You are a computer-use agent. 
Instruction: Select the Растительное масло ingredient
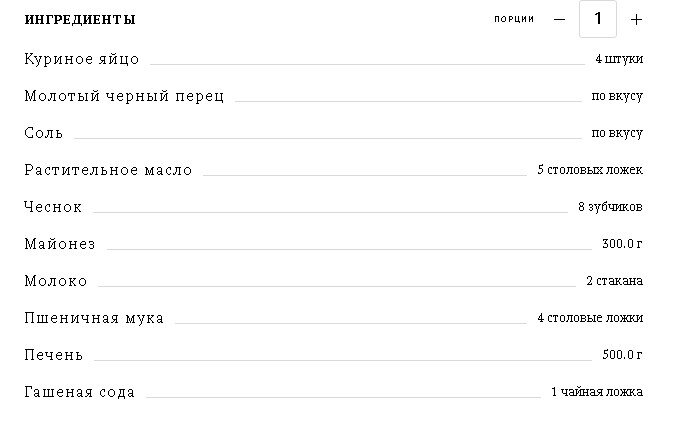point(108,170)
